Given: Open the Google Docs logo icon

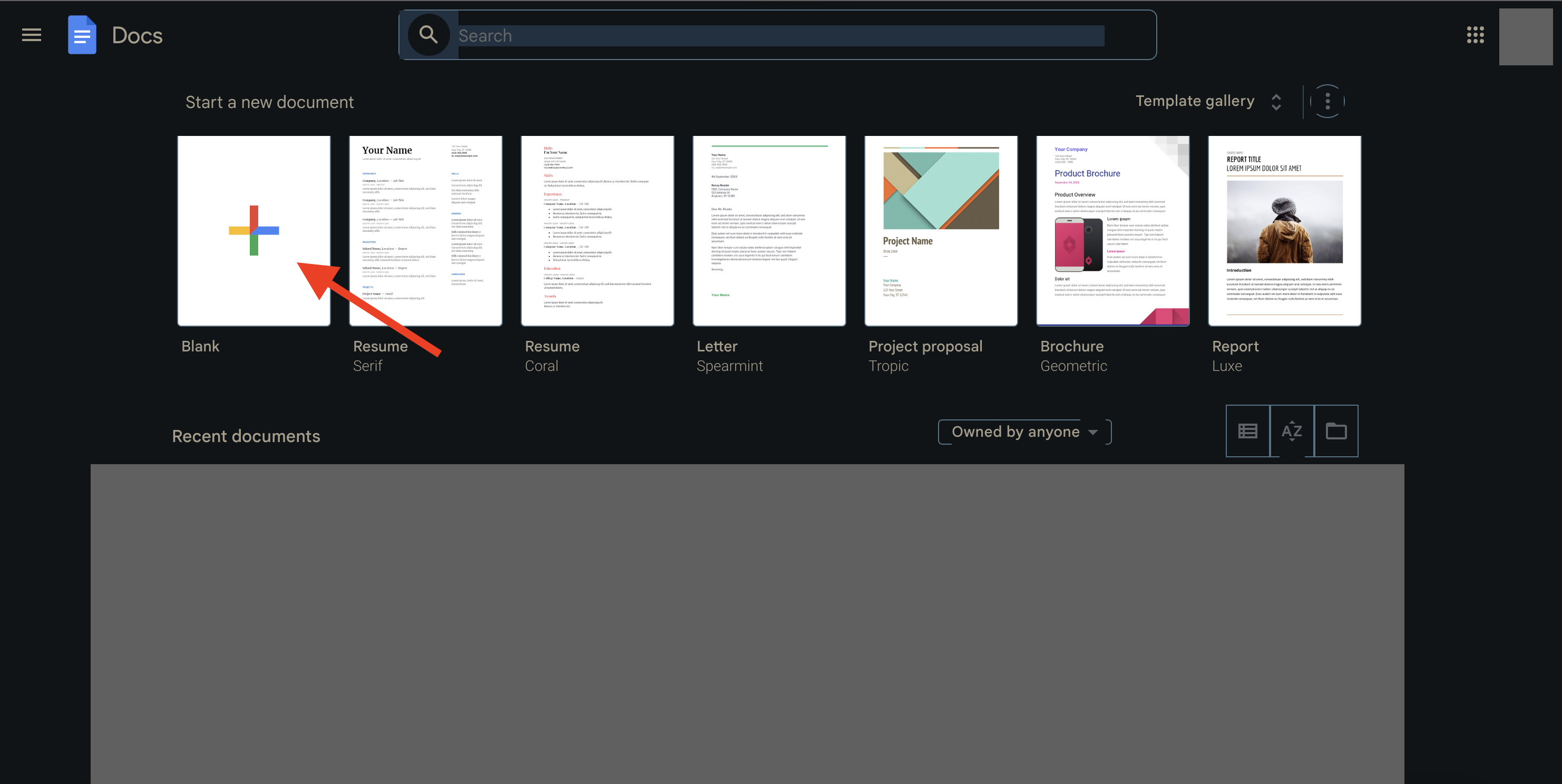Looking at the screenshot, I should tap(82, 35).
